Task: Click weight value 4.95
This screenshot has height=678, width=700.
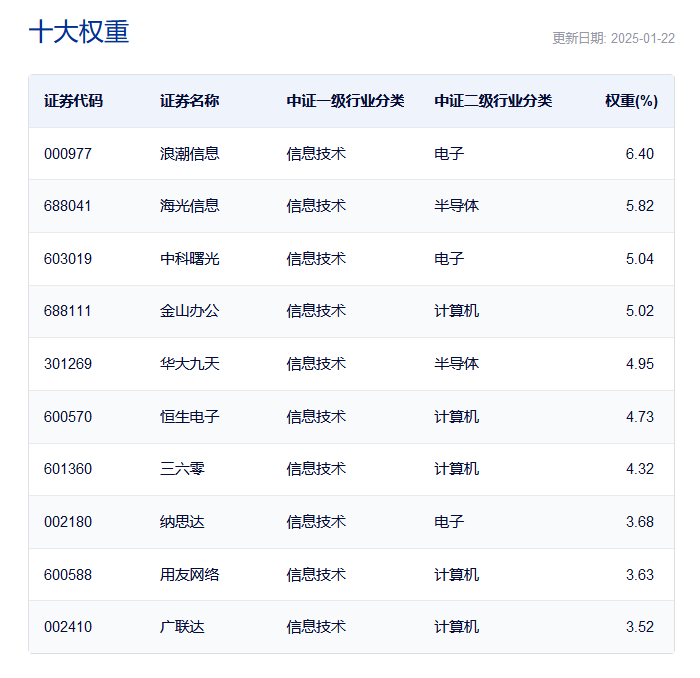Action: 639,364
